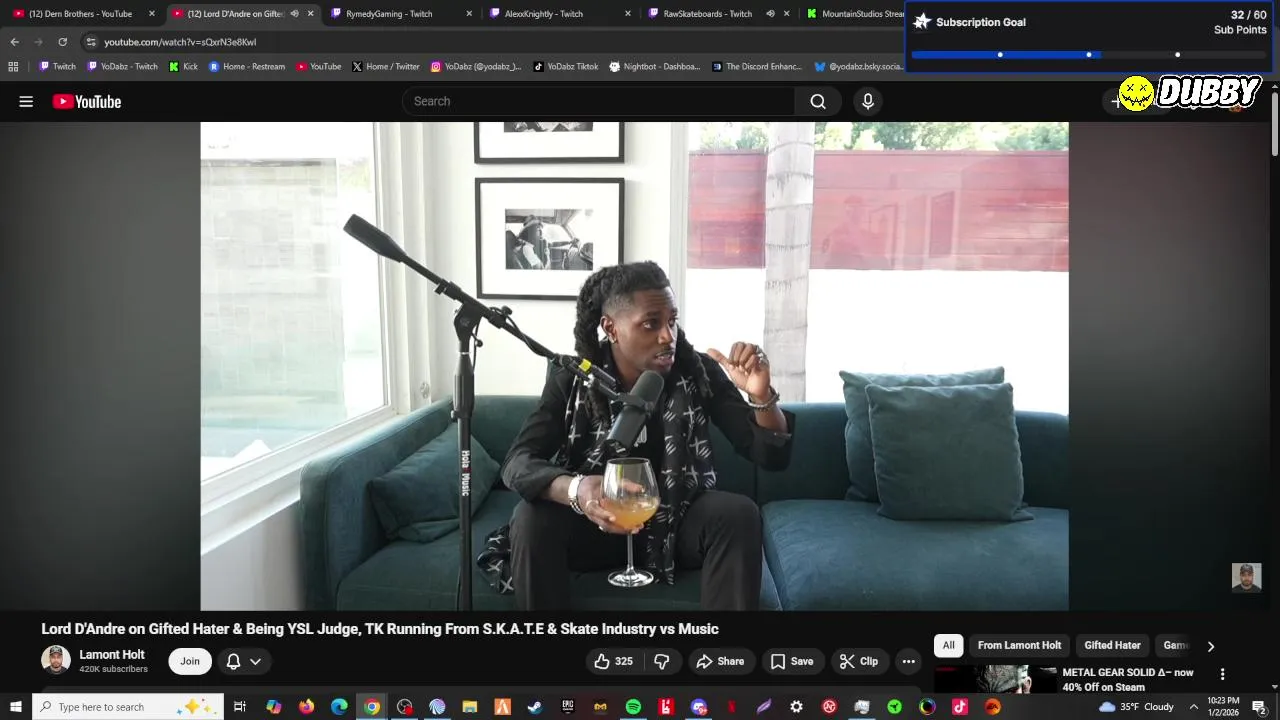
Task: Open the Twitch bookmark
Action: (57, 67)
